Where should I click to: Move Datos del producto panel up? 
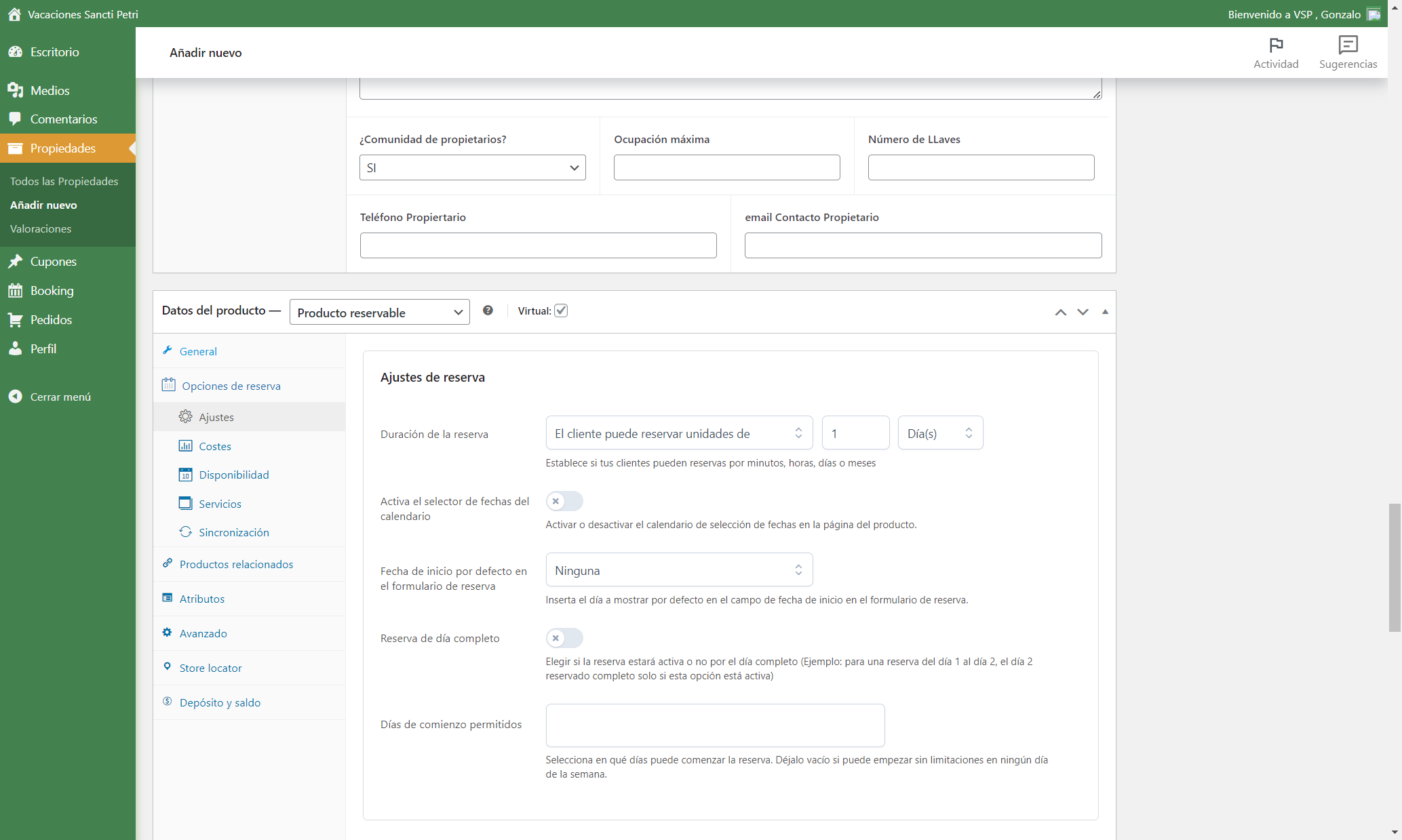point(1061,312)
